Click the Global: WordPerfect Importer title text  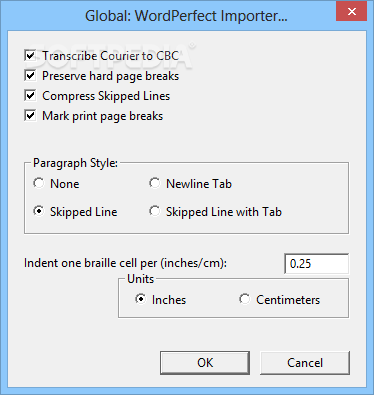tap(186, 16)
